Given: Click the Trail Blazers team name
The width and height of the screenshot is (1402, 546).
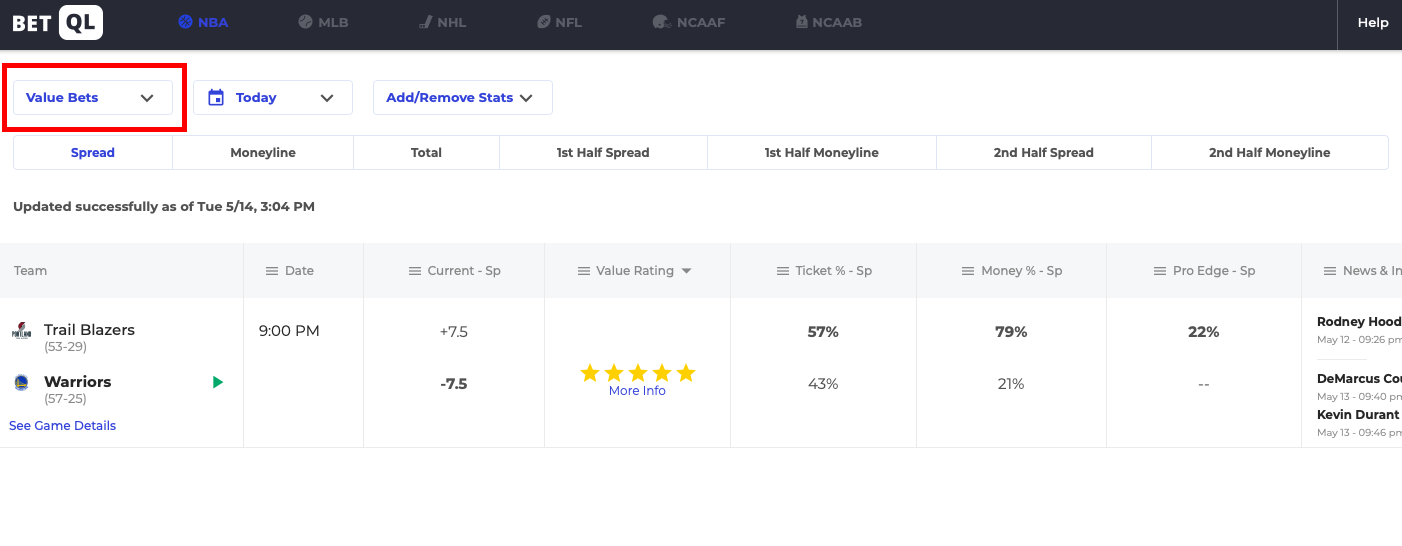Looking at the screenshot, I should pos(89,330).
